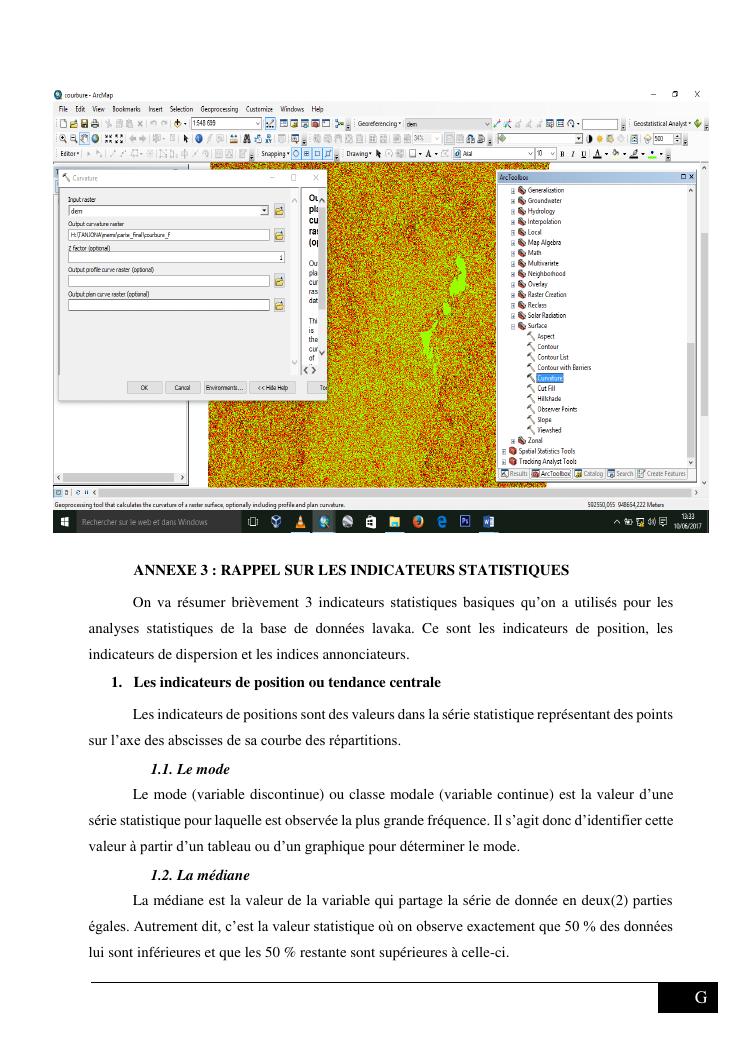745x1053 pixels.
Task: Collapse the Surface toolset in ArcToolbox
Action: [513, 326]
